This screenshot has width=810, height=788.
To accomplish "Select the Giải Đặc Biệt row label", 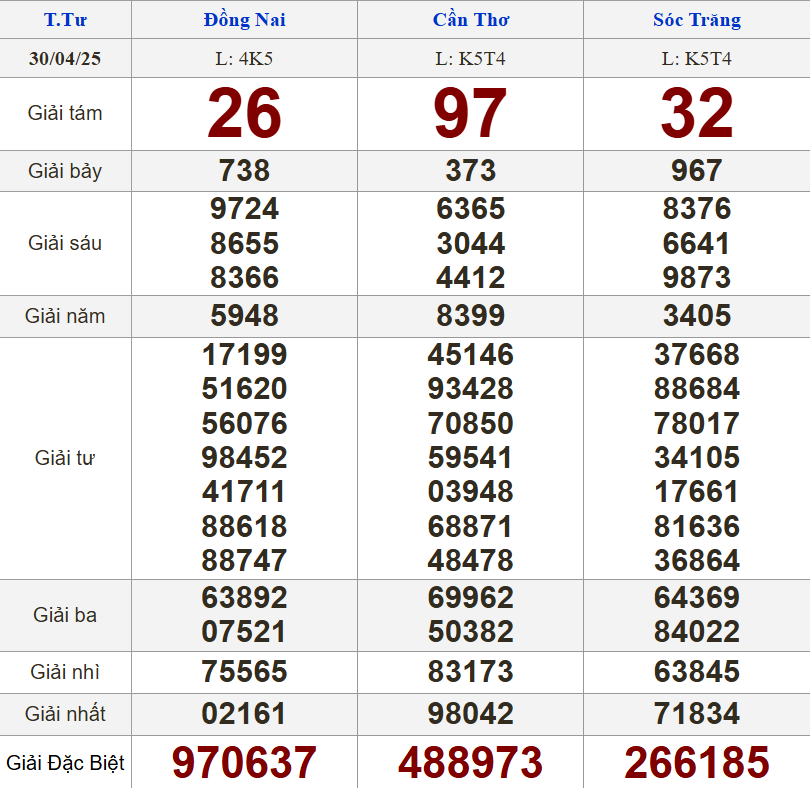I will 65,763.
